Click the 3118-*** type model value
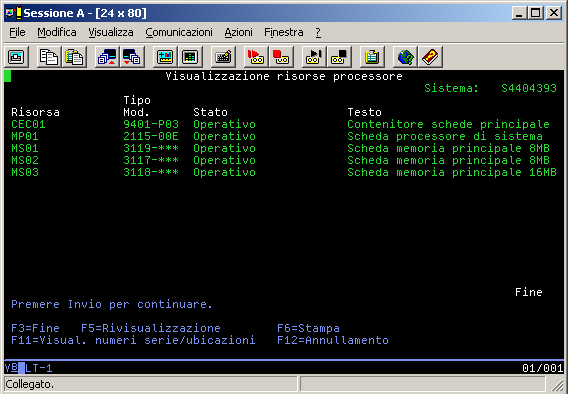The width and height of the screenshot is (568, 394). (x=151, y=172)
